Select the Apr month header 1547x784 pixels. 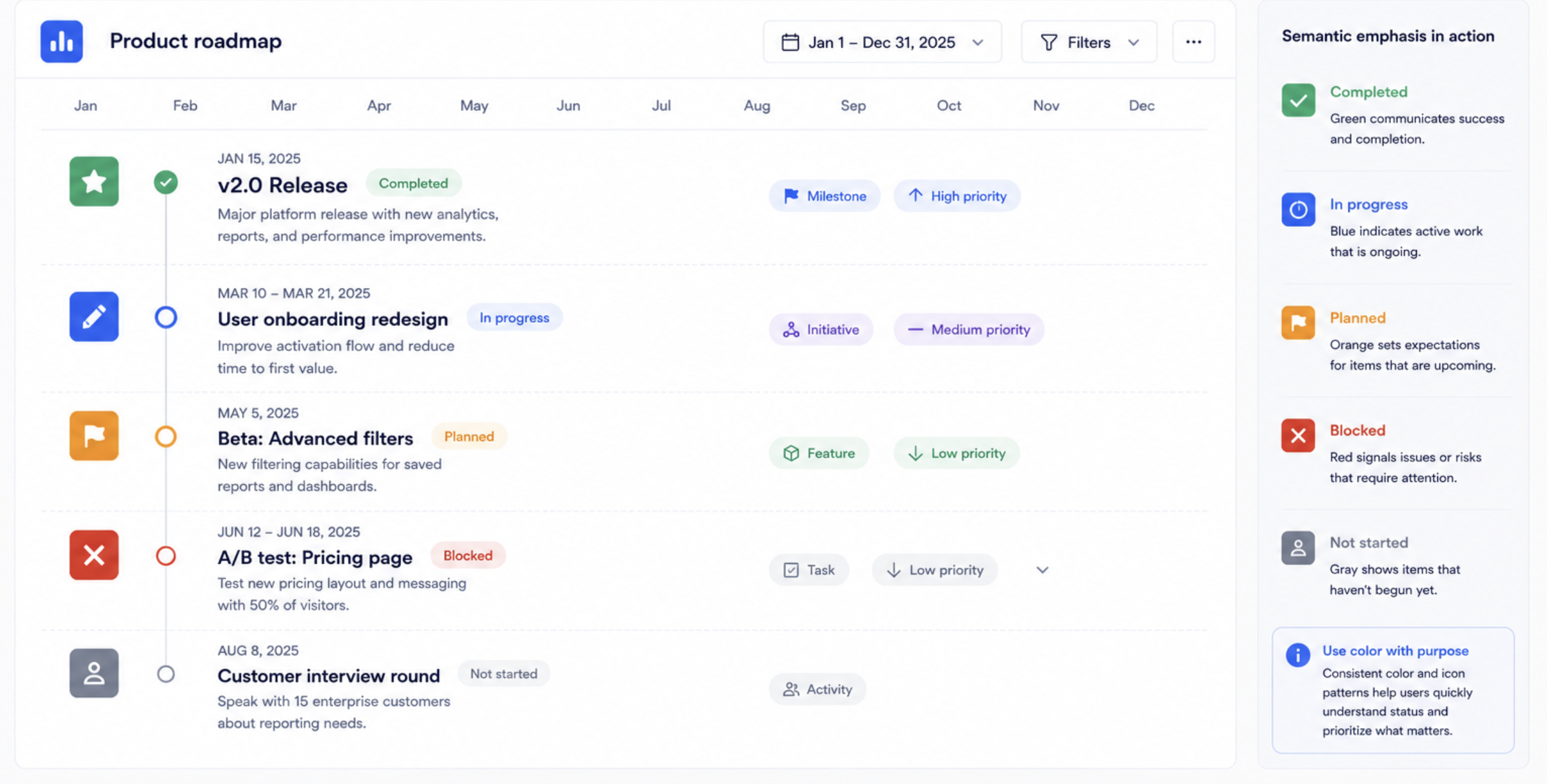[379, 105]
